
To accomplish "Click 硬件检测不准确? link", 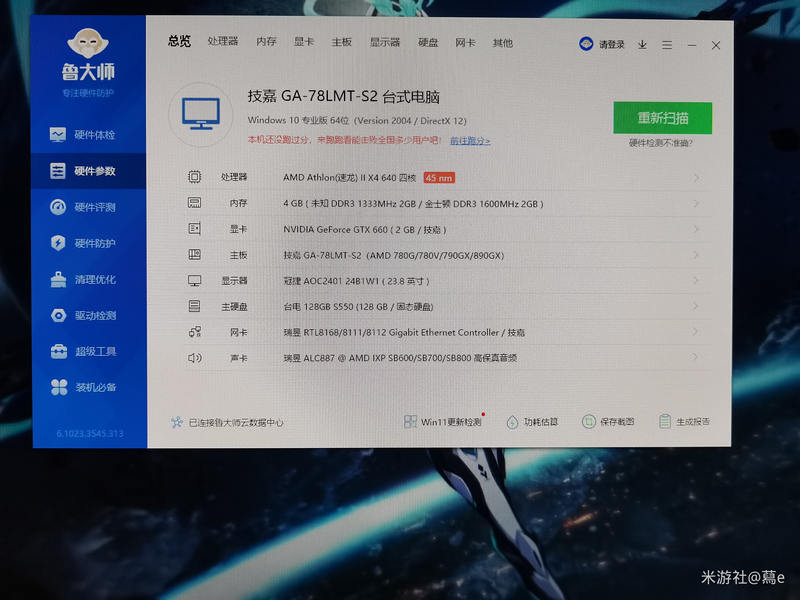I will [x=661, y=143].
